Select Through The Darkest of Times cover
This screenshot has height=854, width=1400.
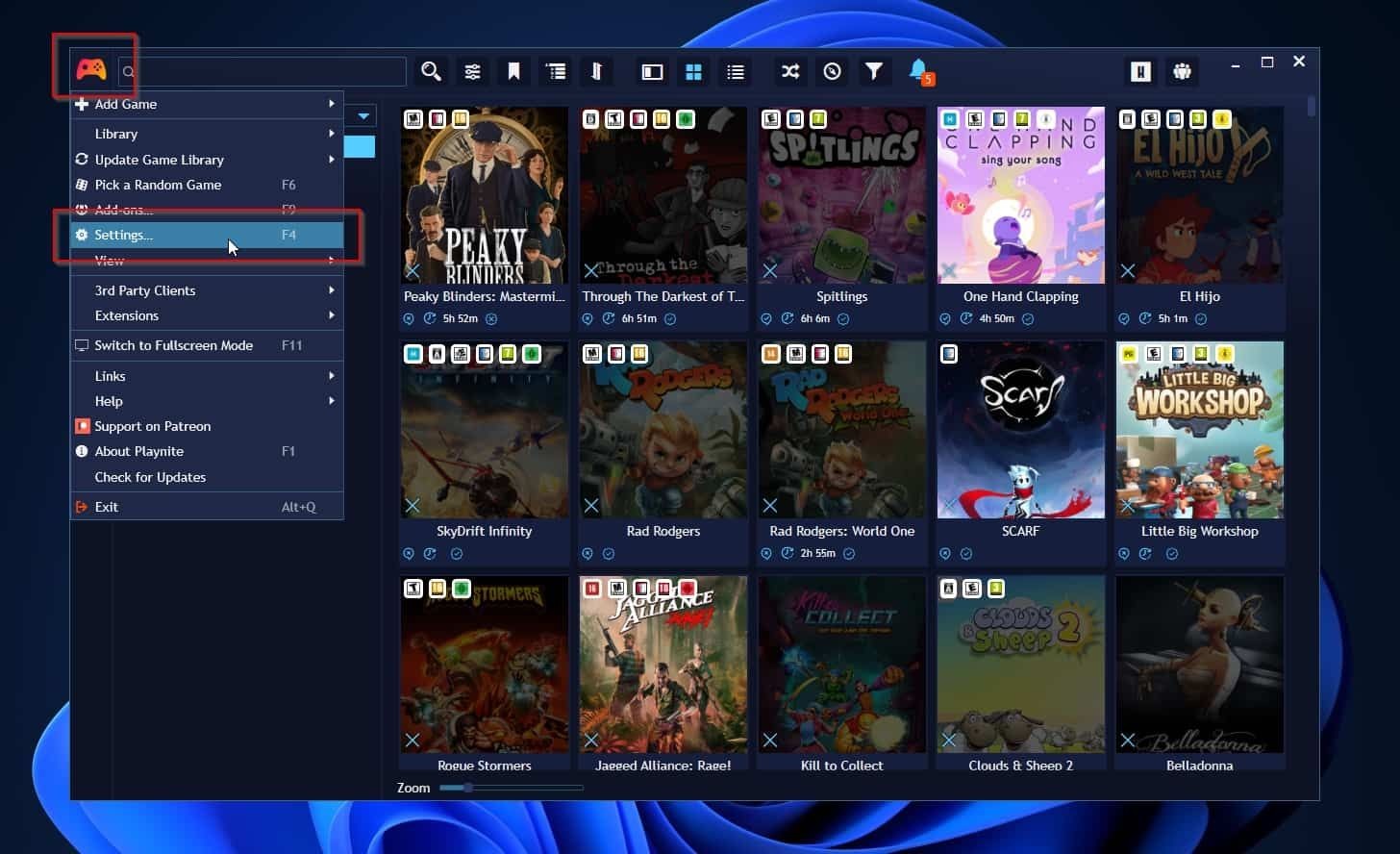[x=663, y=195]
